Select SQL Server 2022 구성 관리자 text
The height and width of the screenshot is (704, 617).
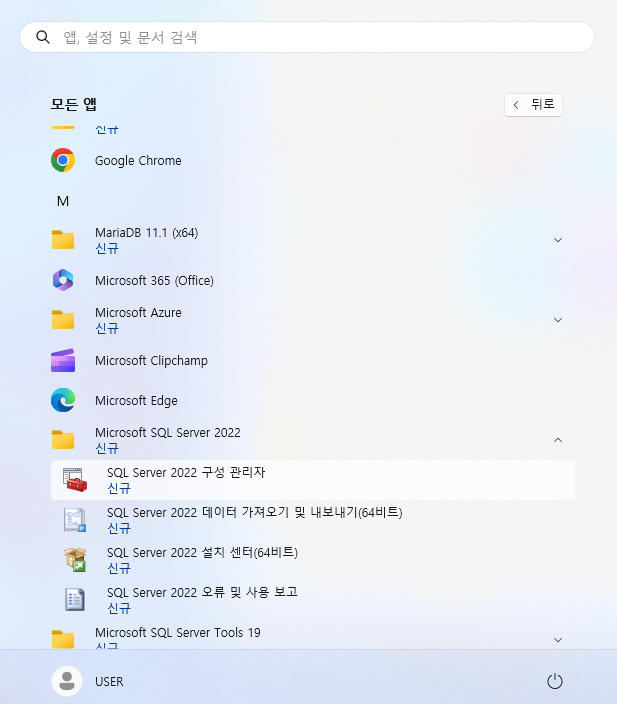186,472
